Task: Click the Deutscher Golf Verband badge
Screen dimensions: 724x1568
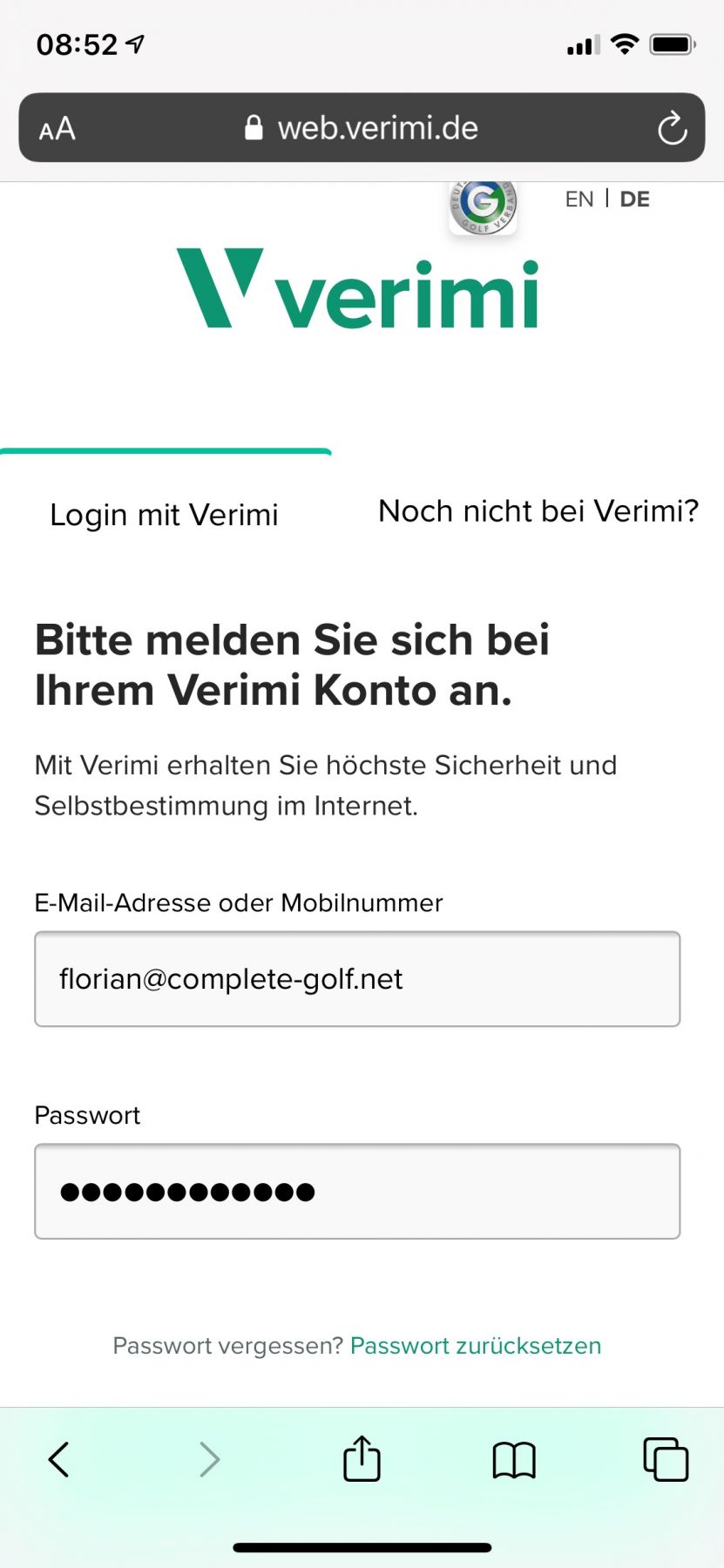Action: tap(483, 206)
